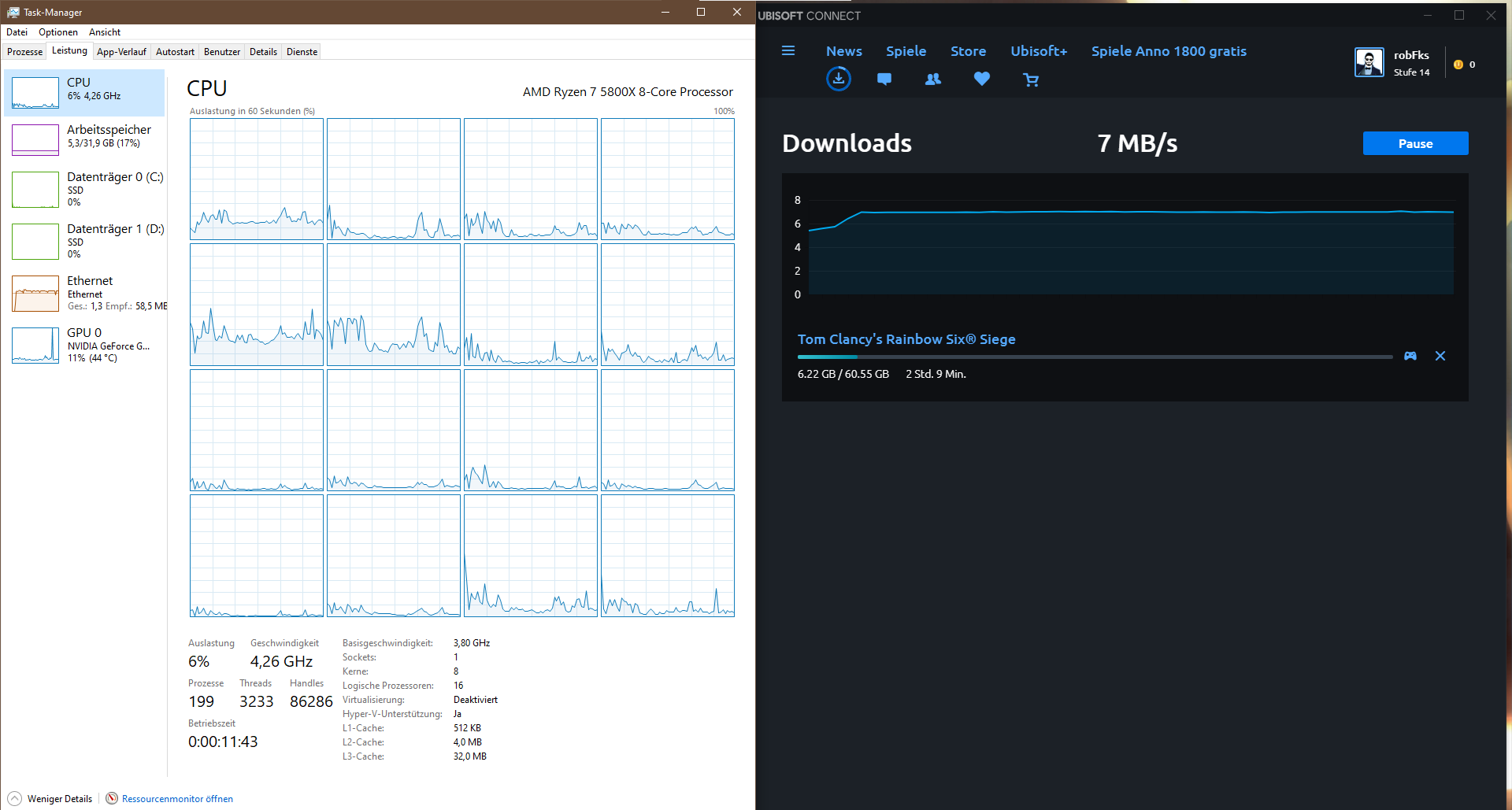Image resolution: width=1512 pixels, height=810 pixels.
Task: Switch to the Dienste tab
Action: click(302, 52)
